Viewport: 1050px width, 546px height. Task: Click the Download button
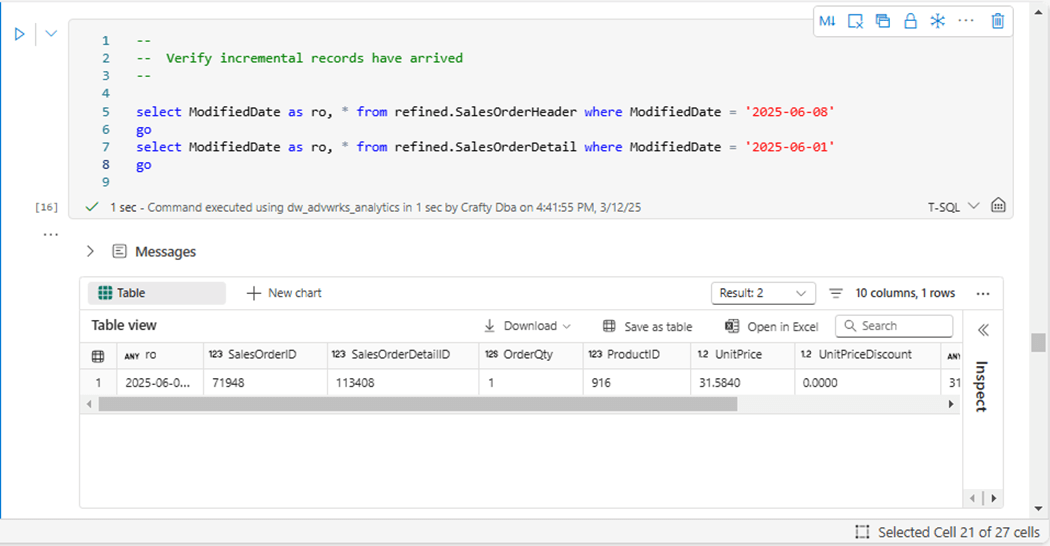pos(527,326)
